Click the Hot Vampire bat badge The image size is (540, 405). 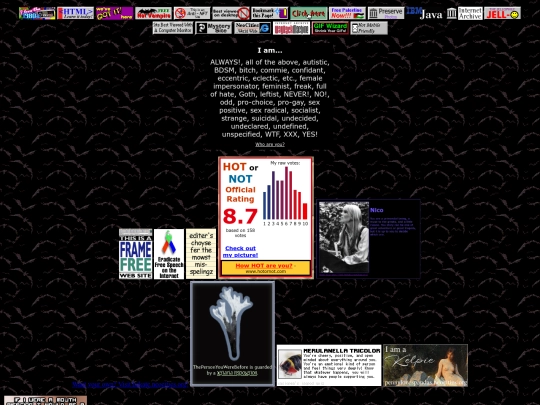pos(153,13)
